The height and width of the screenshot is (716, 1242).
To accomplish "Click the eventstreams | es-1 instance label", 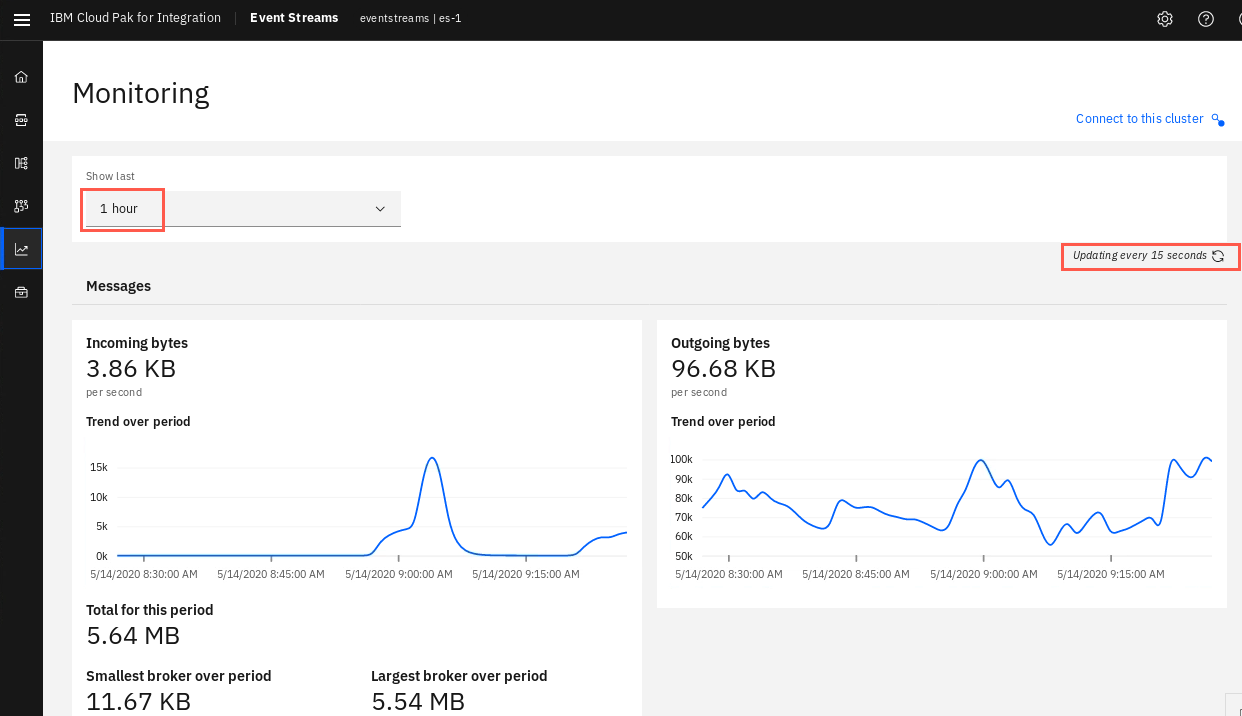I will pyautogui.click(x=410, y=18).
